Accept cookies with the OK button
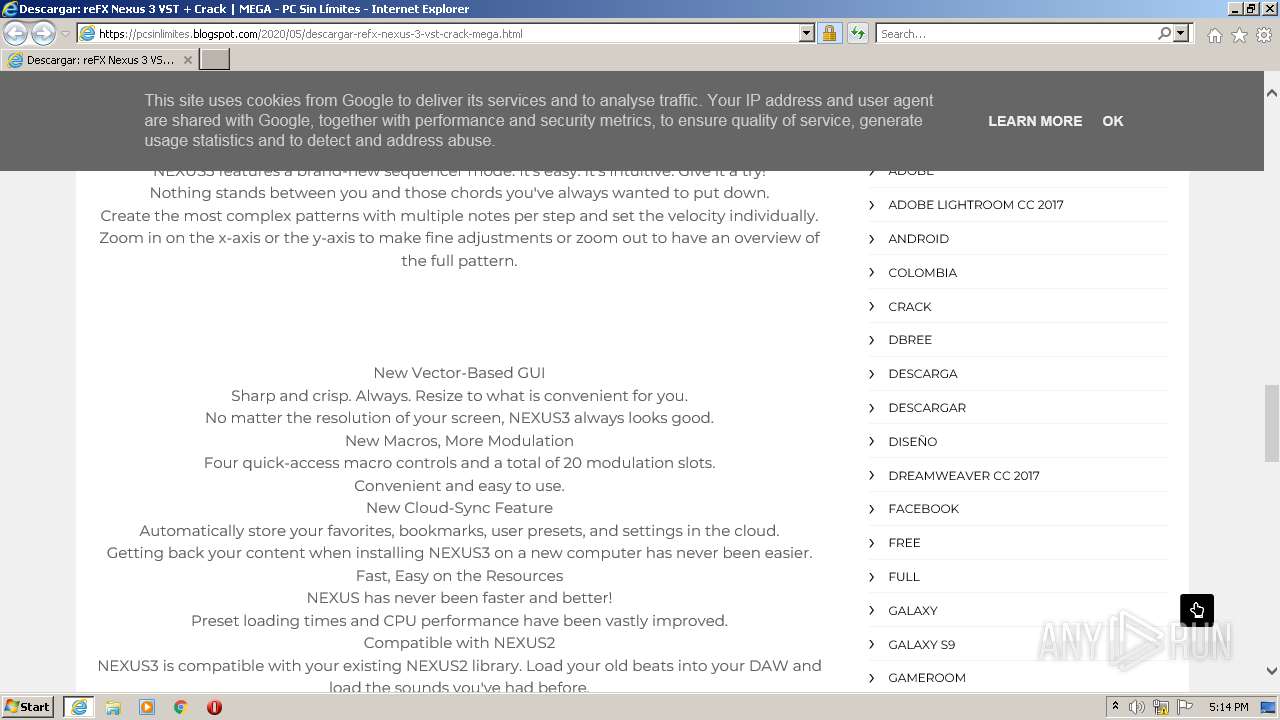The image size is (1280, 720). coord(1113,121)
